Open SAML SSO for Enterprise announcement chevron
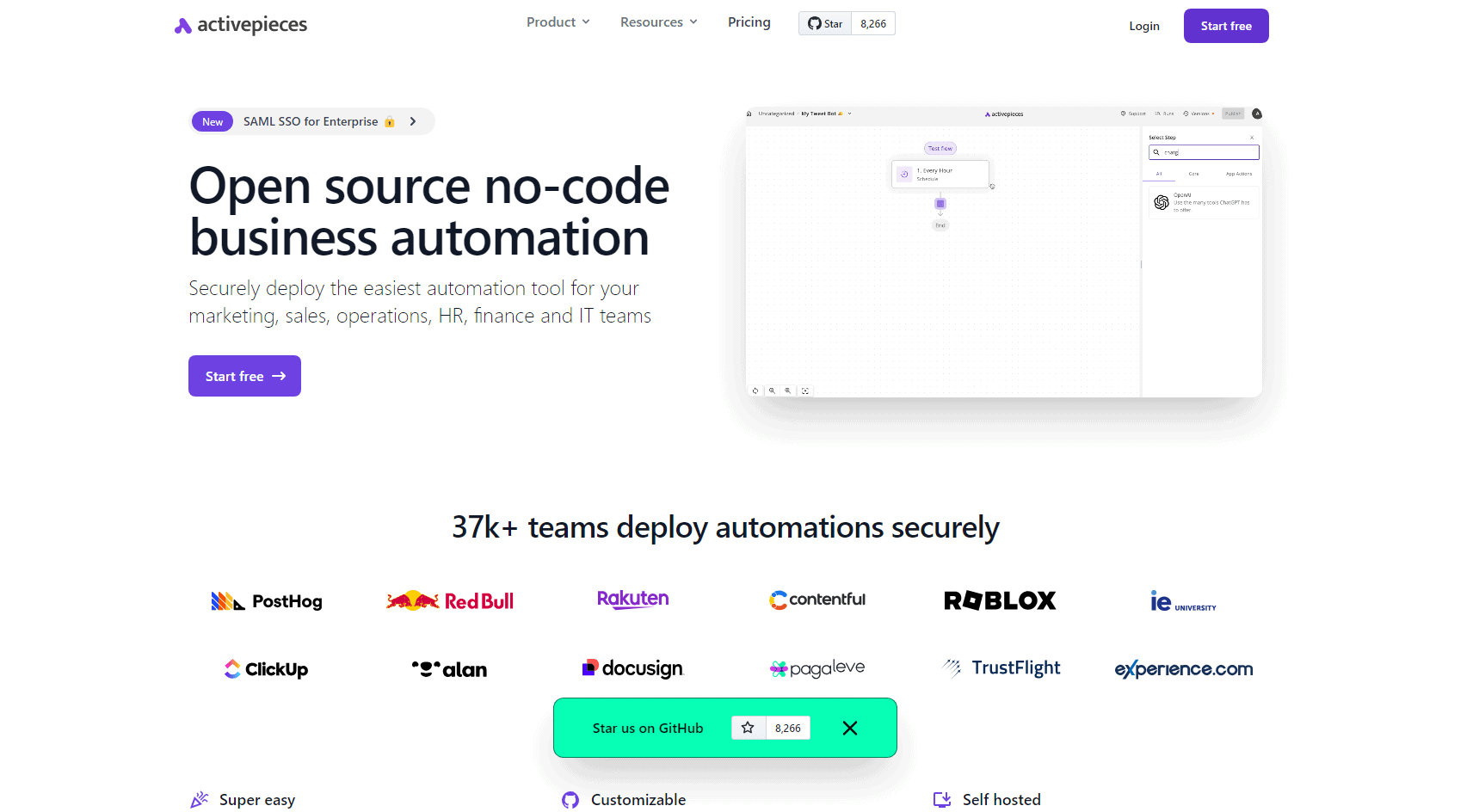1479x812 pixels. click(x=413, y=121)
